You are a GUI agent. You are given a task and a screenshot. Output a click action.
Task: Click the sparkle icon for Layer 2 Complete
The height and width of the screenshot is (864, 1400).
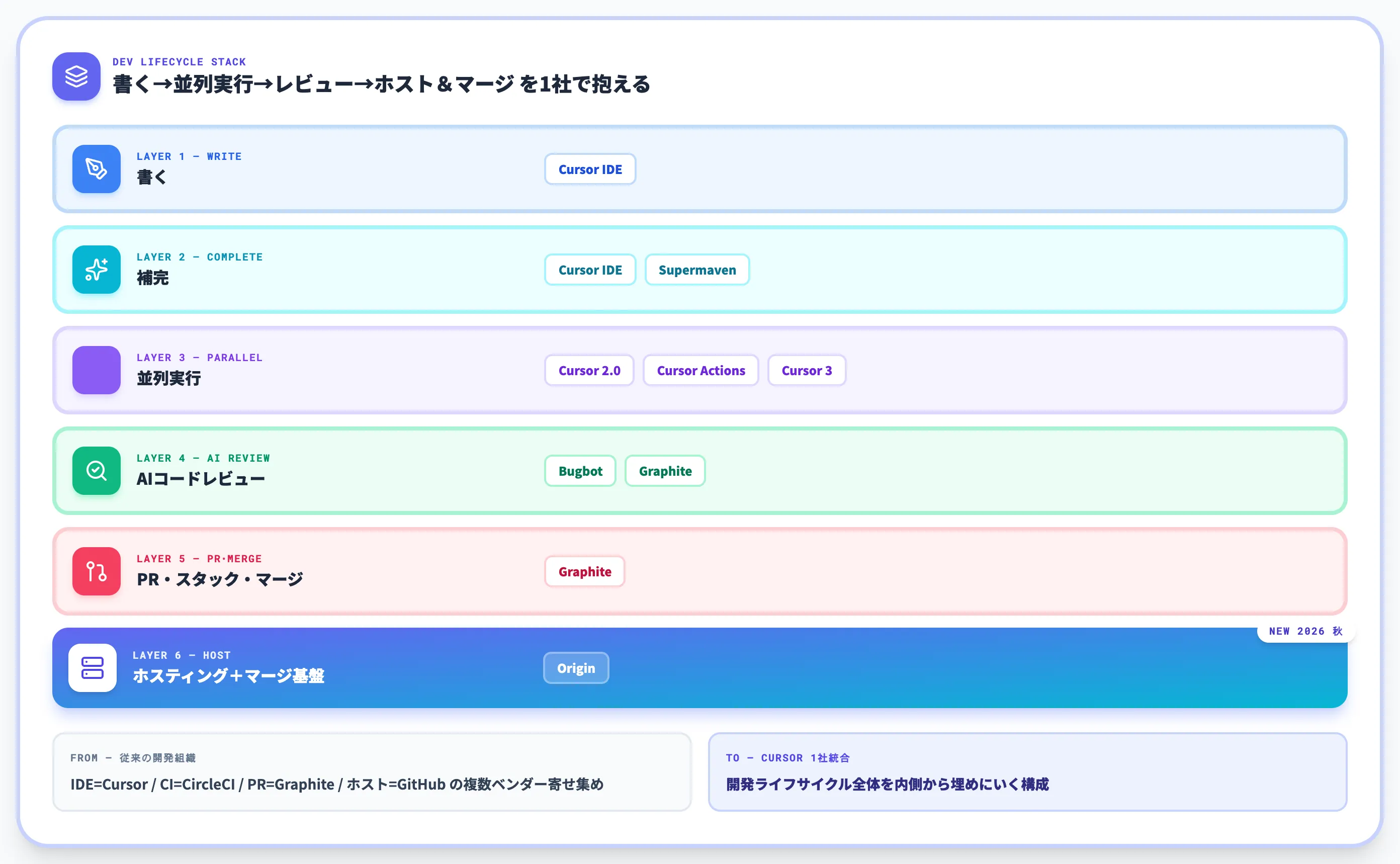[96, 270]
